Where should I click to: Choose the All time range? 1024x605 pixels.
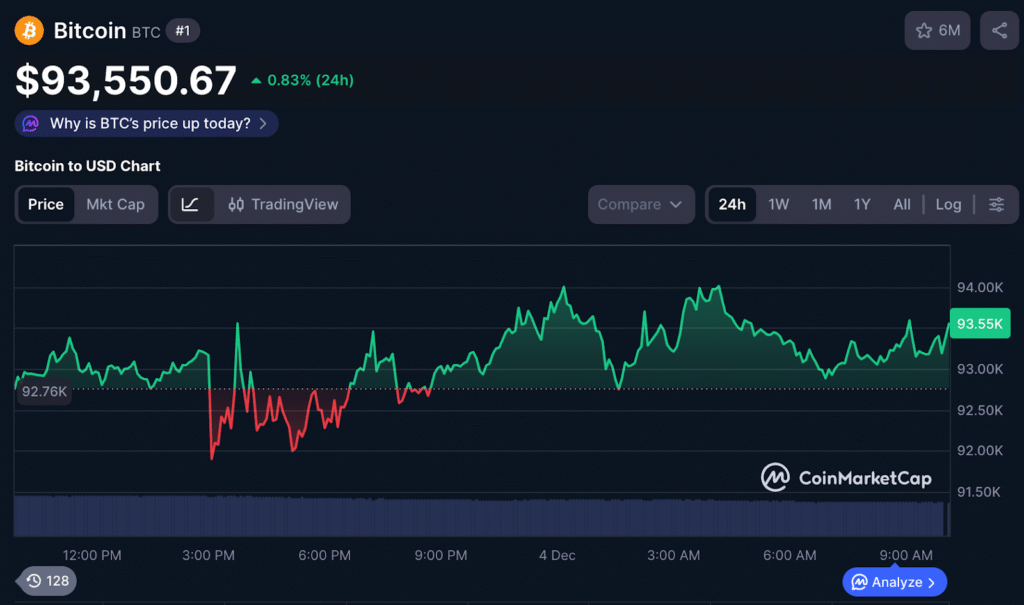(x=901, y=204)
